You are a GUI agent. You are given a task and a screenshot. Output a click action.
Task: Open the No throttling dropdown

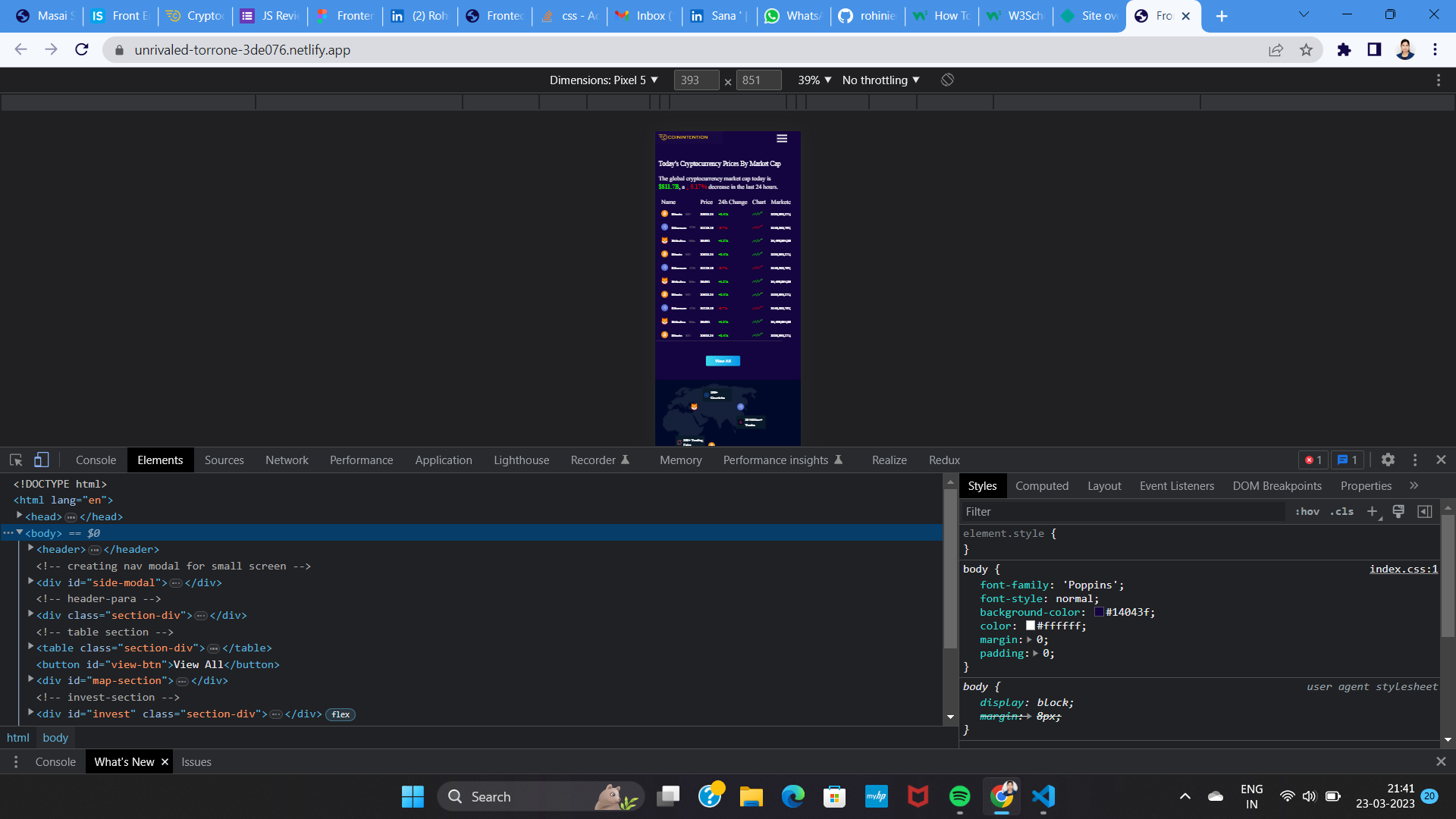pos(880,80)
